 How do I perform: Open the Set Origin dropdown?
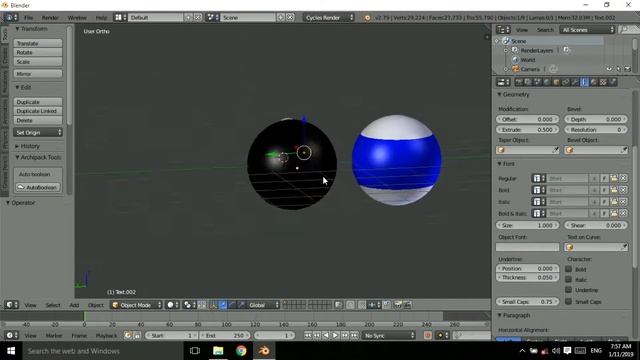click(x=38, y=132)
